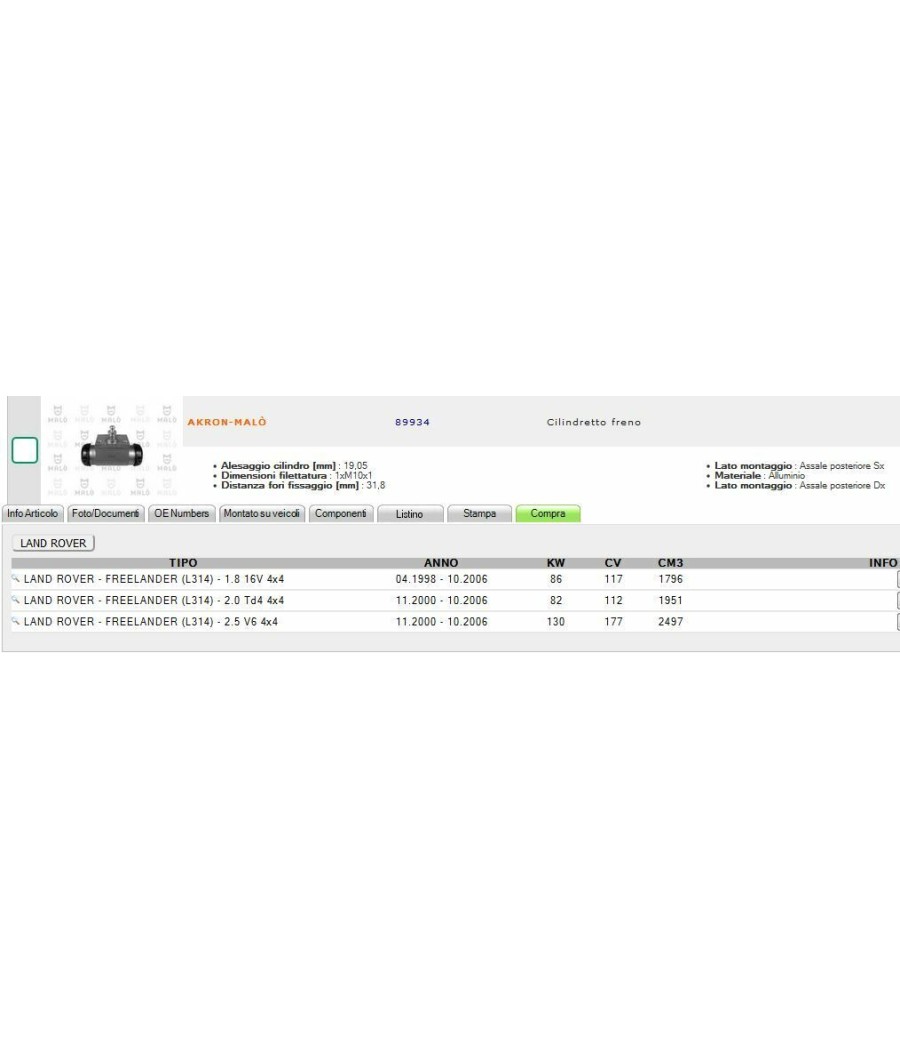Viewport: 900px width, 1050px height.
Task: Click the CM3 column header
Action: [670, 563]
